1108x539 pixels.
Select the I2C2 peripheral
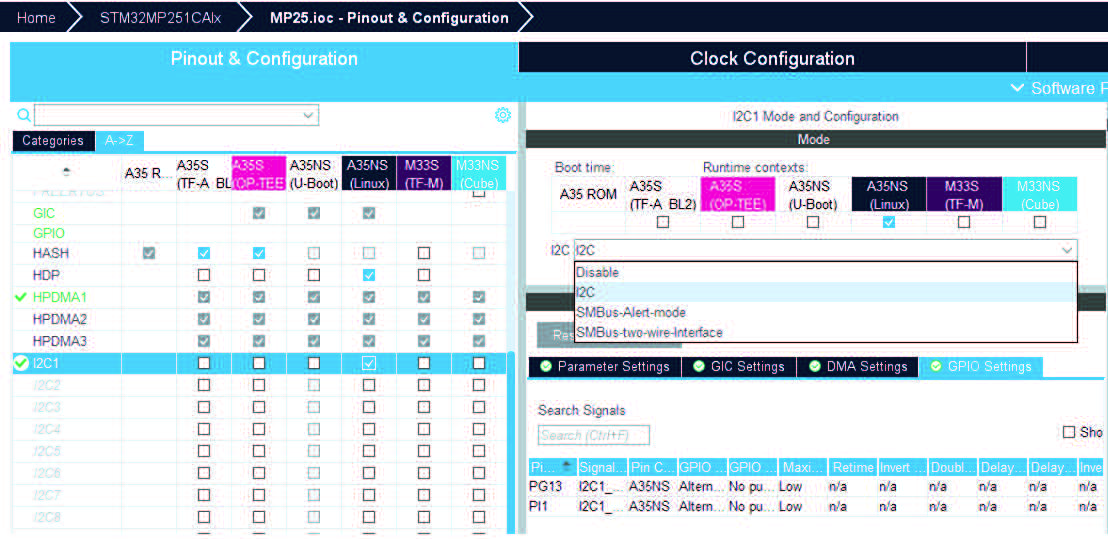tap(47, 385)
